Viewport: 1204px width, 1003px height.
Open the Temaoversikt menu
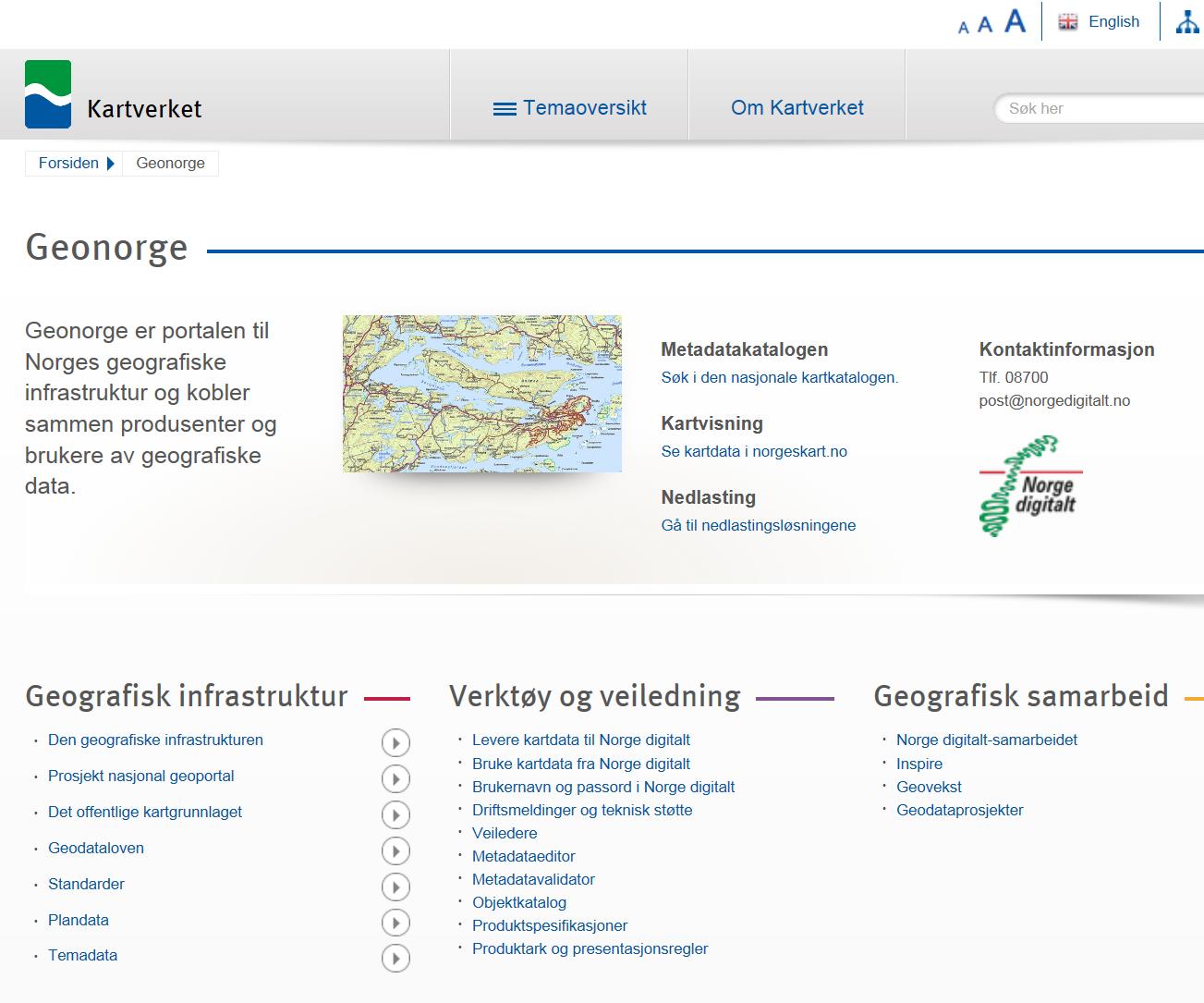[569, 108]
